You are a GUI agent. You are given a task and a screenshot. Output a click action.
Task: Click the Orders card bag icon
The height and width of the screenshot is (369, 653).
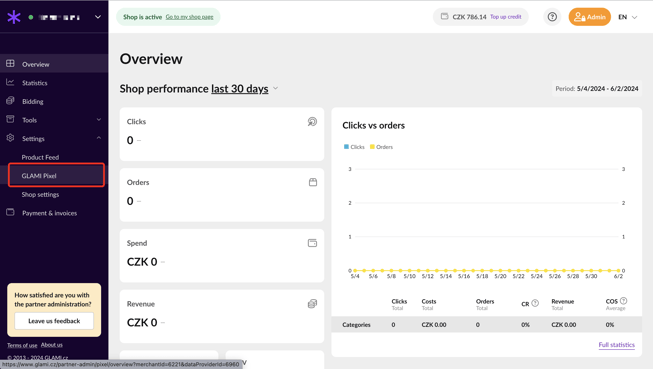click(313, 182)
